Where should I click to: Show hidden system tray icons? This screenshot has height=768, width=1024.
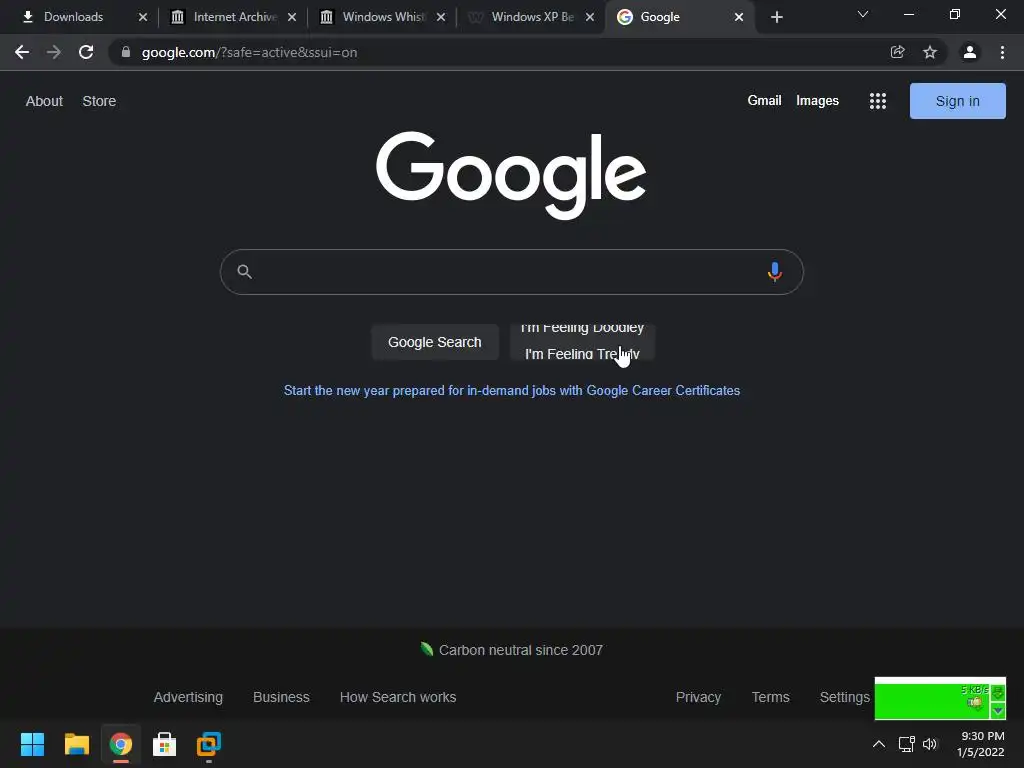point(879,744)
